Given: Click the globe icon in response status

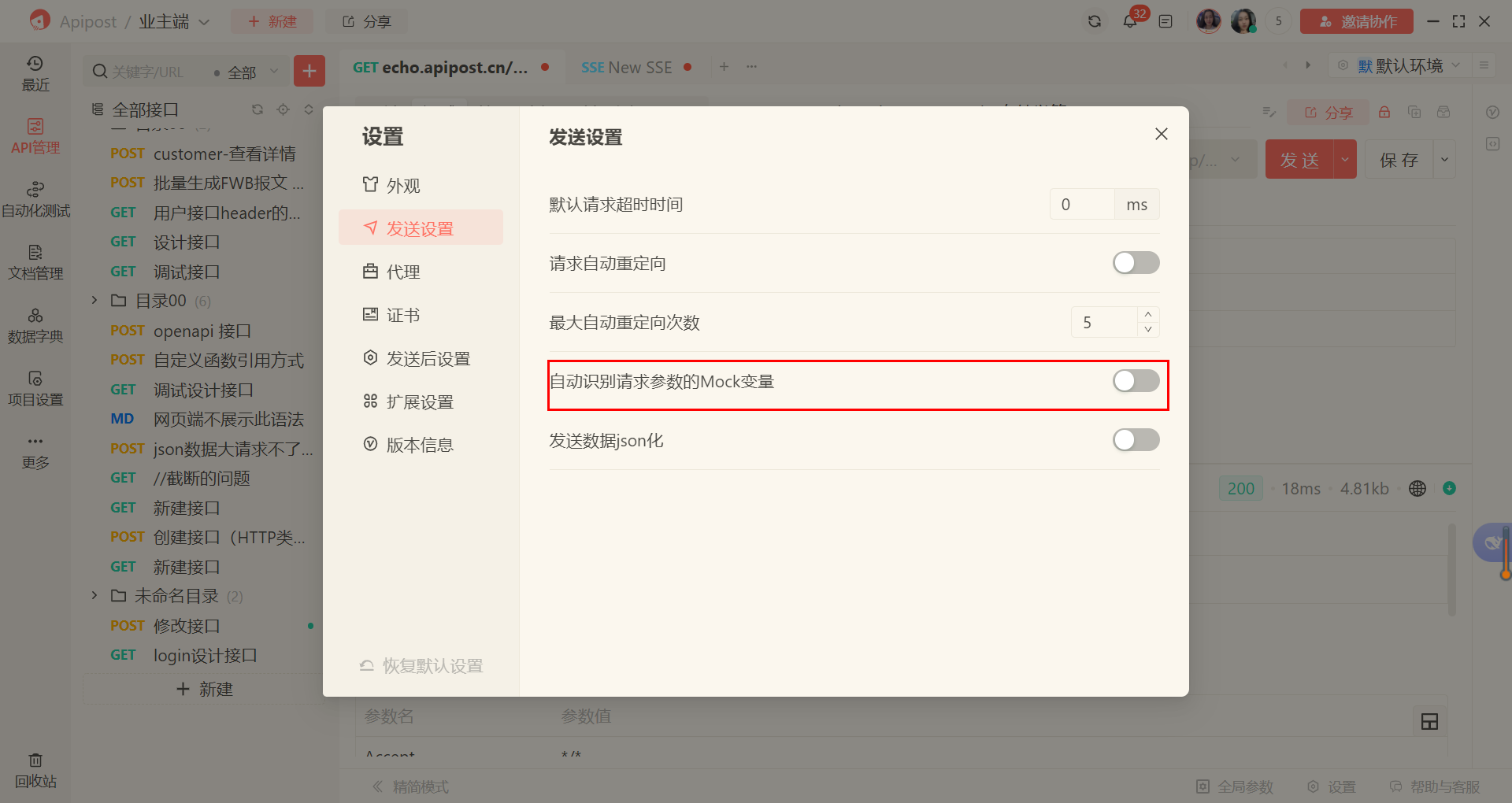Looking at the screenshot, I should pyautogui.click(x=1417, y=488).
